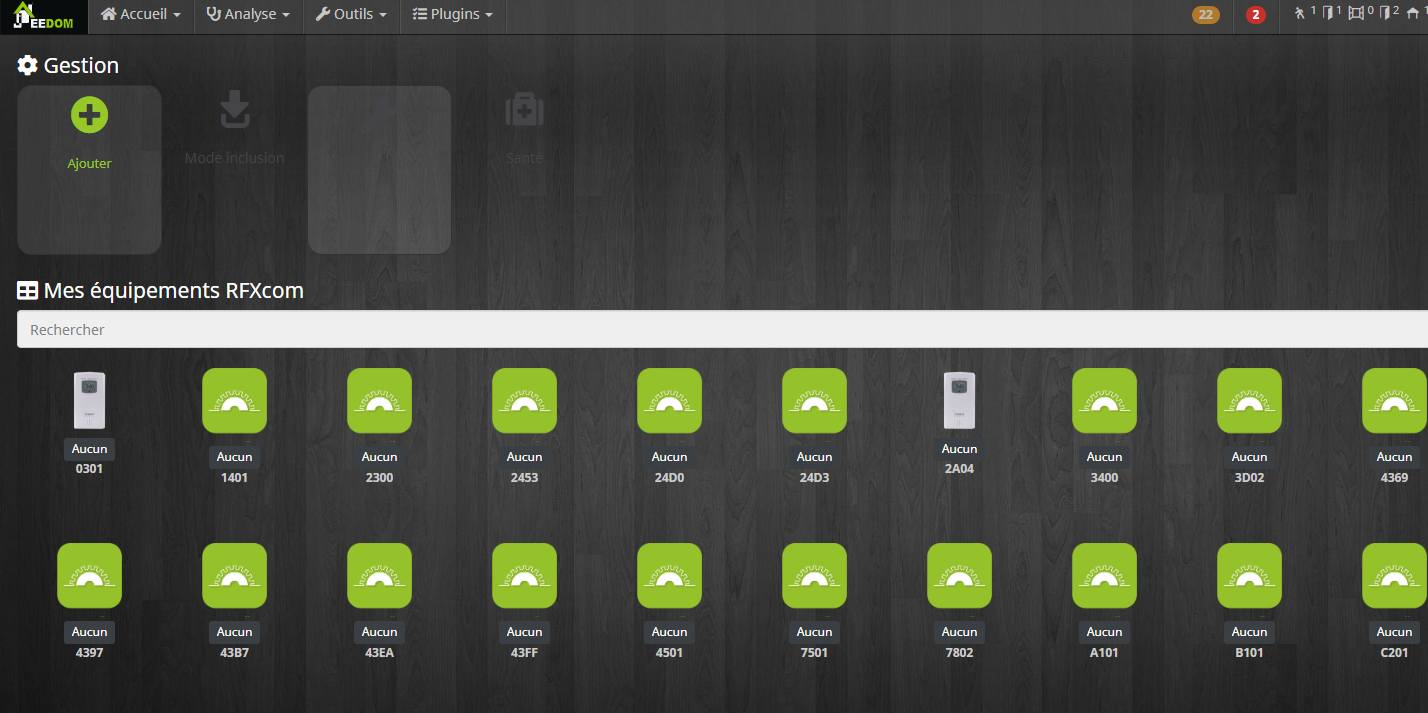Open the equipment icon labeled 4501
The height and width of the screenshot is (713, 1428).
(x=669, y=576)
